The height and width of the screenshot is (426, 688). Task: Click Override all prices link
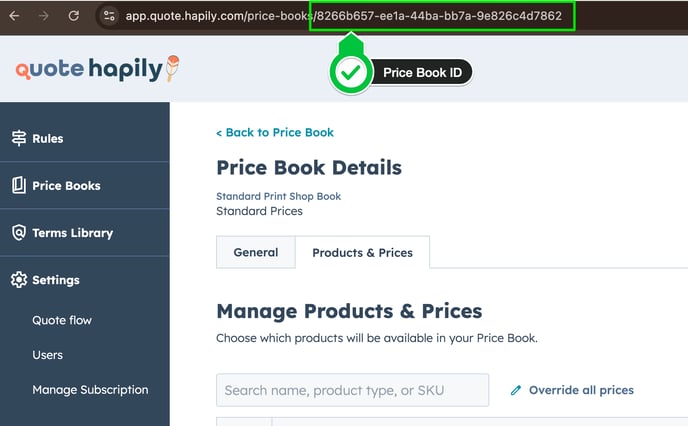point(581,390)
